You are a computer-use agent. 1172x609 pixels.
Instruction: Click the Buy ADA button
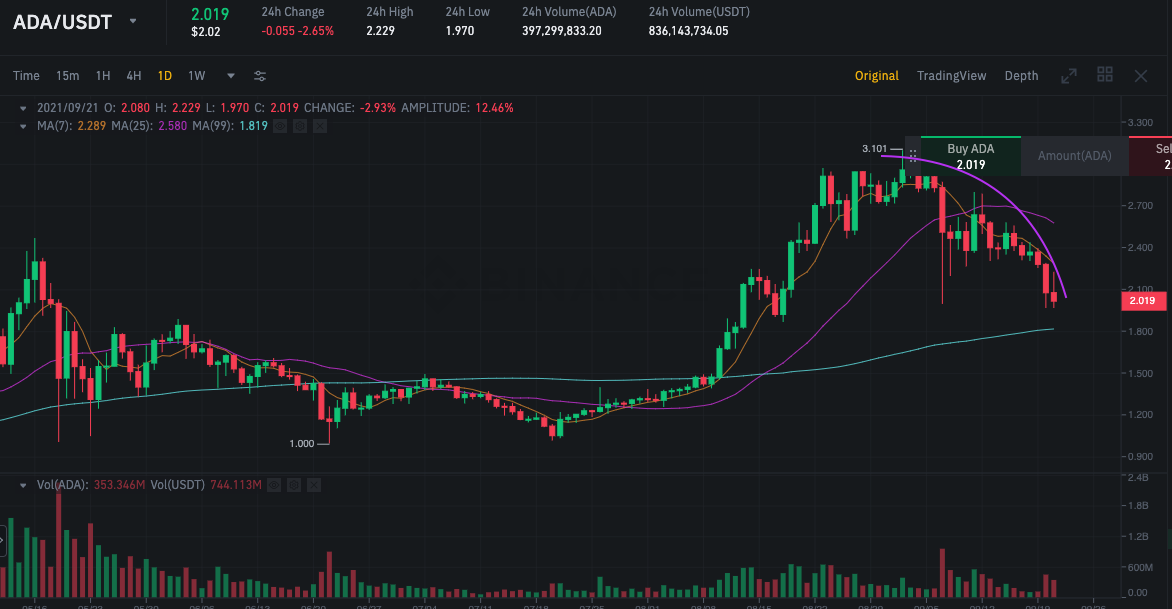point(970,156)
